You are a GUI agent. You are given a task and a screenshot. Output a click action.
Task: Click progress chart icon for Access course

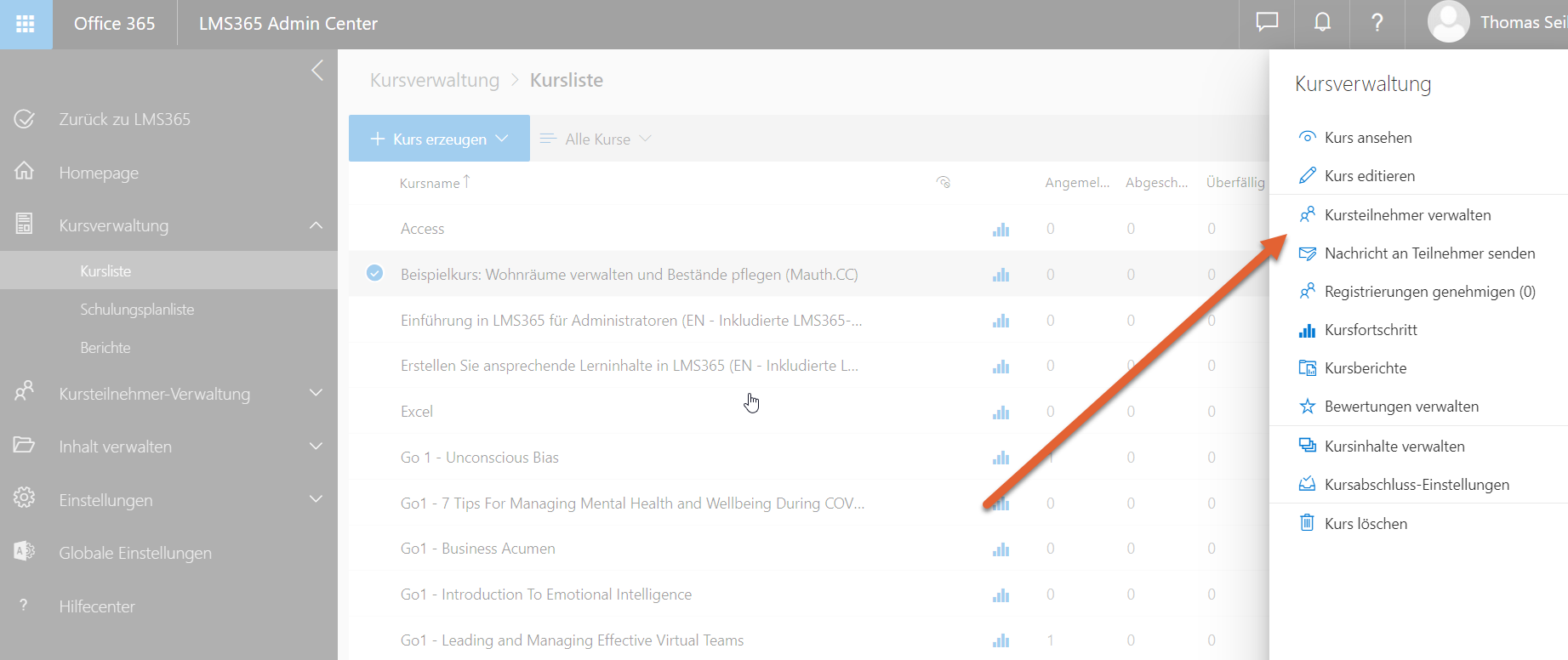[x=1001, y=230]
